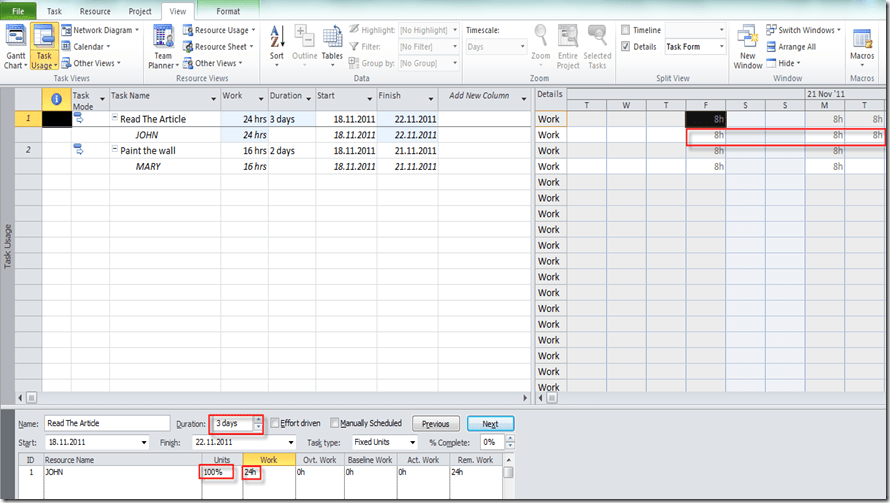Uncheck the Details checkbox
890x503 pixels.
click(626, 46)
